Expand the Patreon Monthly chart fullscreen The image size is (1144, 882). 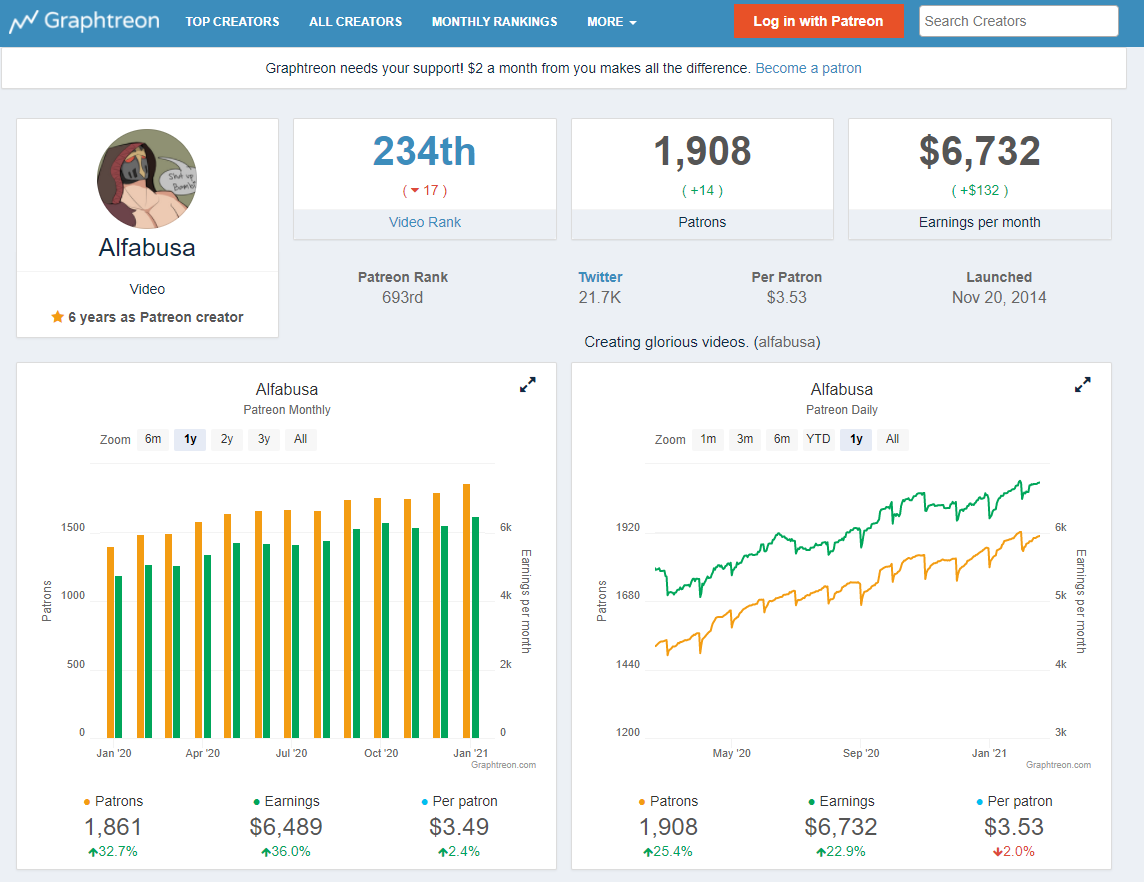(x=527, y=384)
